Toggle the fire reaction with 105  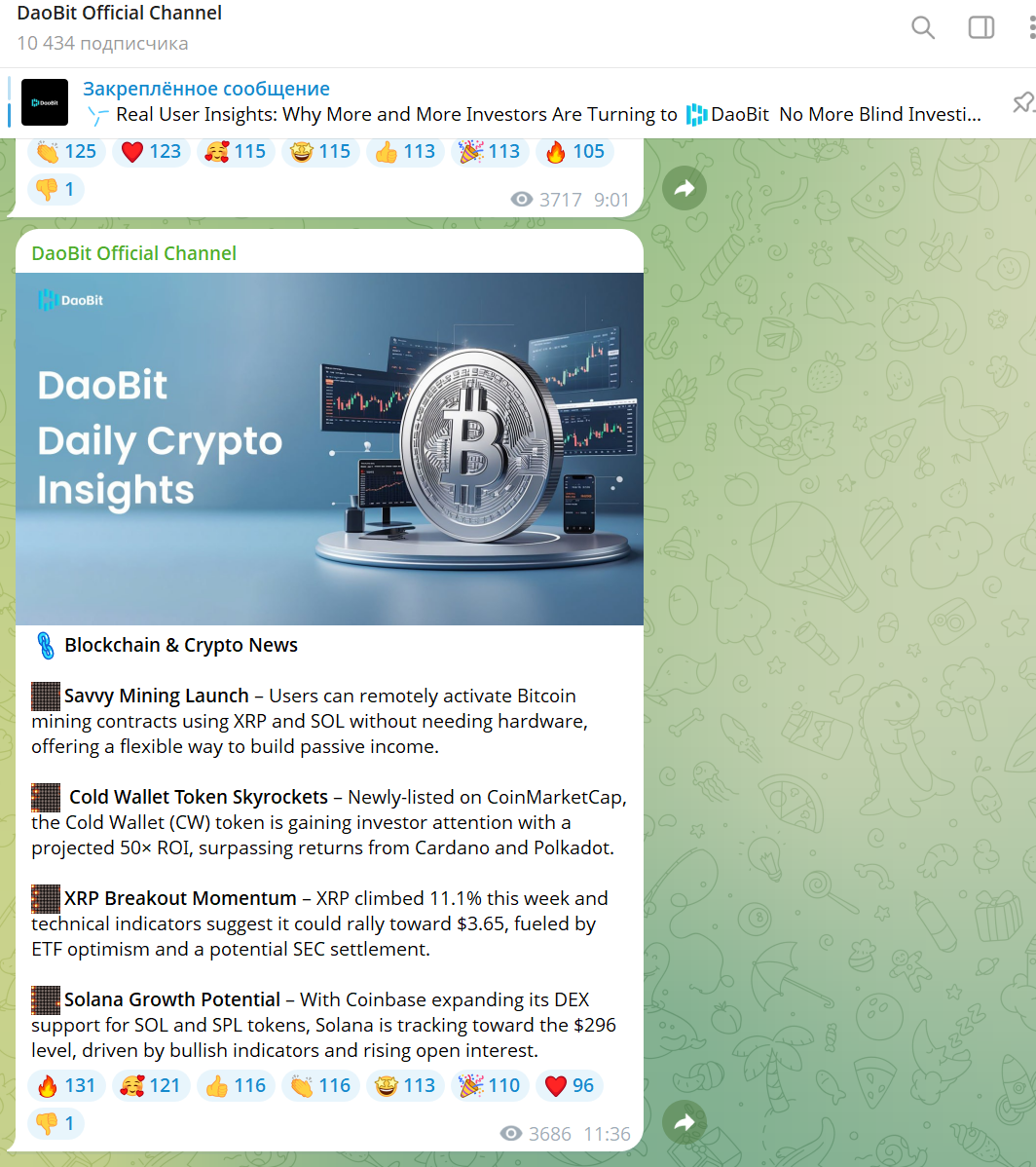pos(575,152)
